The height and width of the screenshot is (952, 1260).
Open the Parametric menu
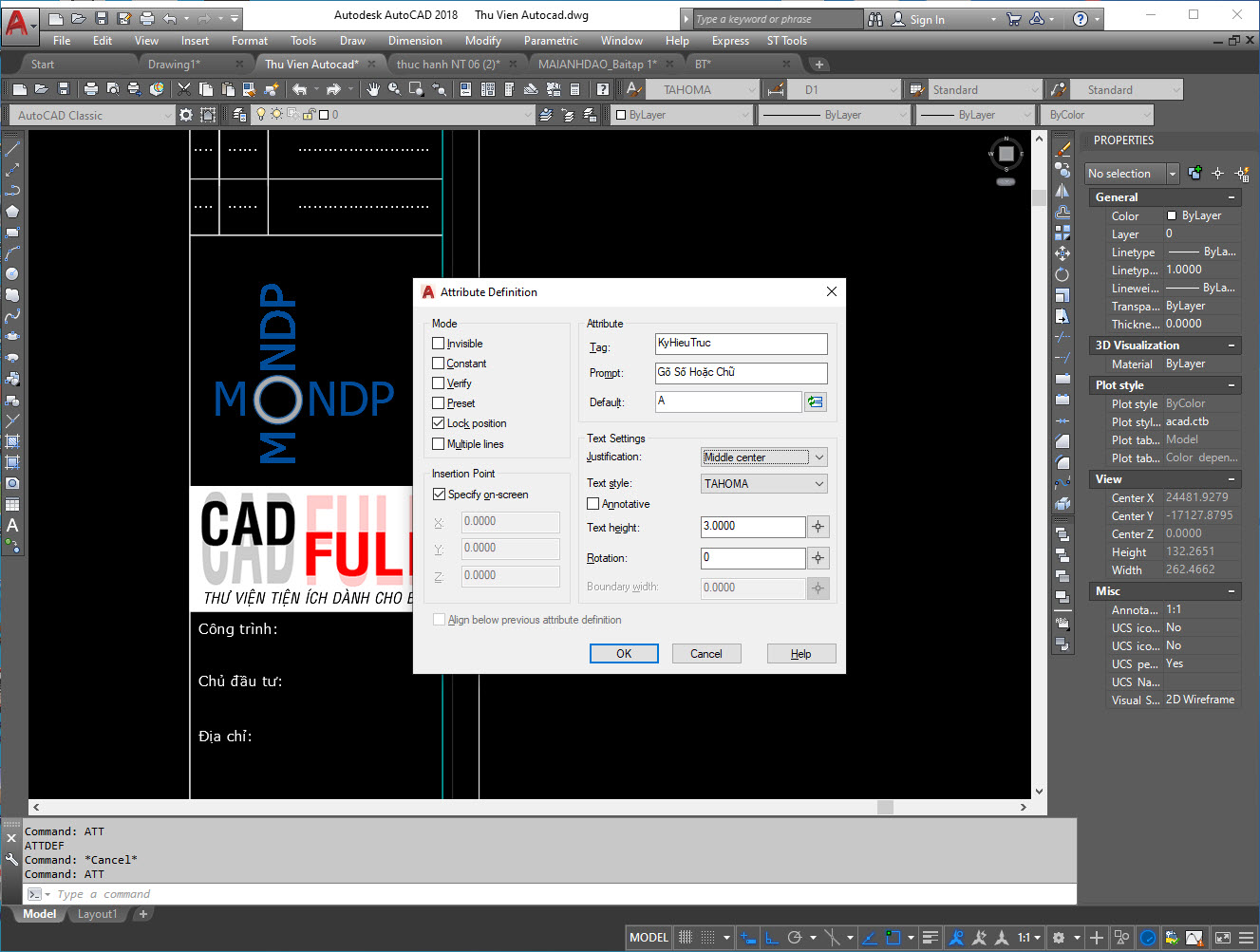coord(551,41)
